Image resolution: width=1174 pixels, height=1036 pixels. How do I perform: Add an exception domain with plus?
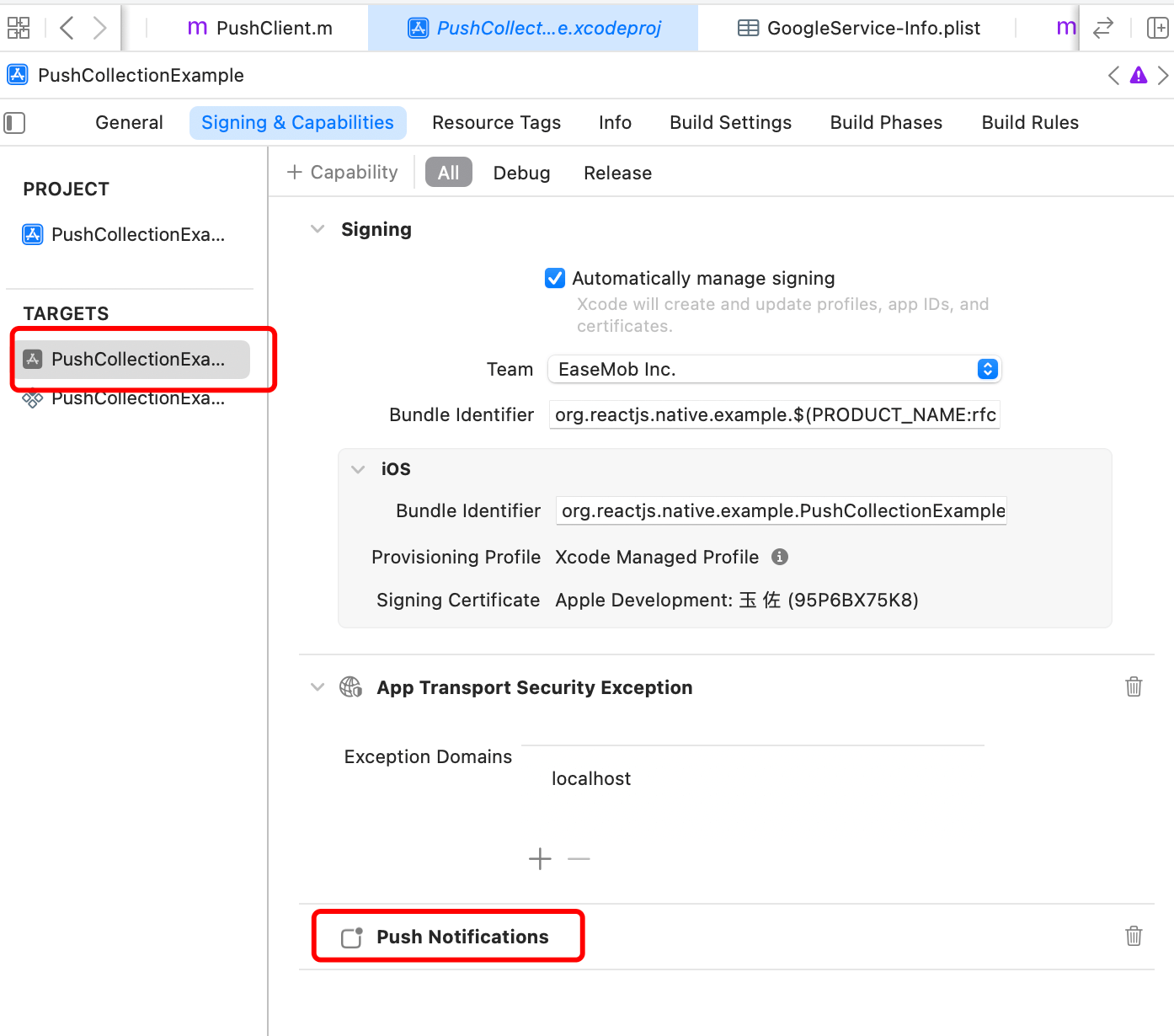(540, 858)
